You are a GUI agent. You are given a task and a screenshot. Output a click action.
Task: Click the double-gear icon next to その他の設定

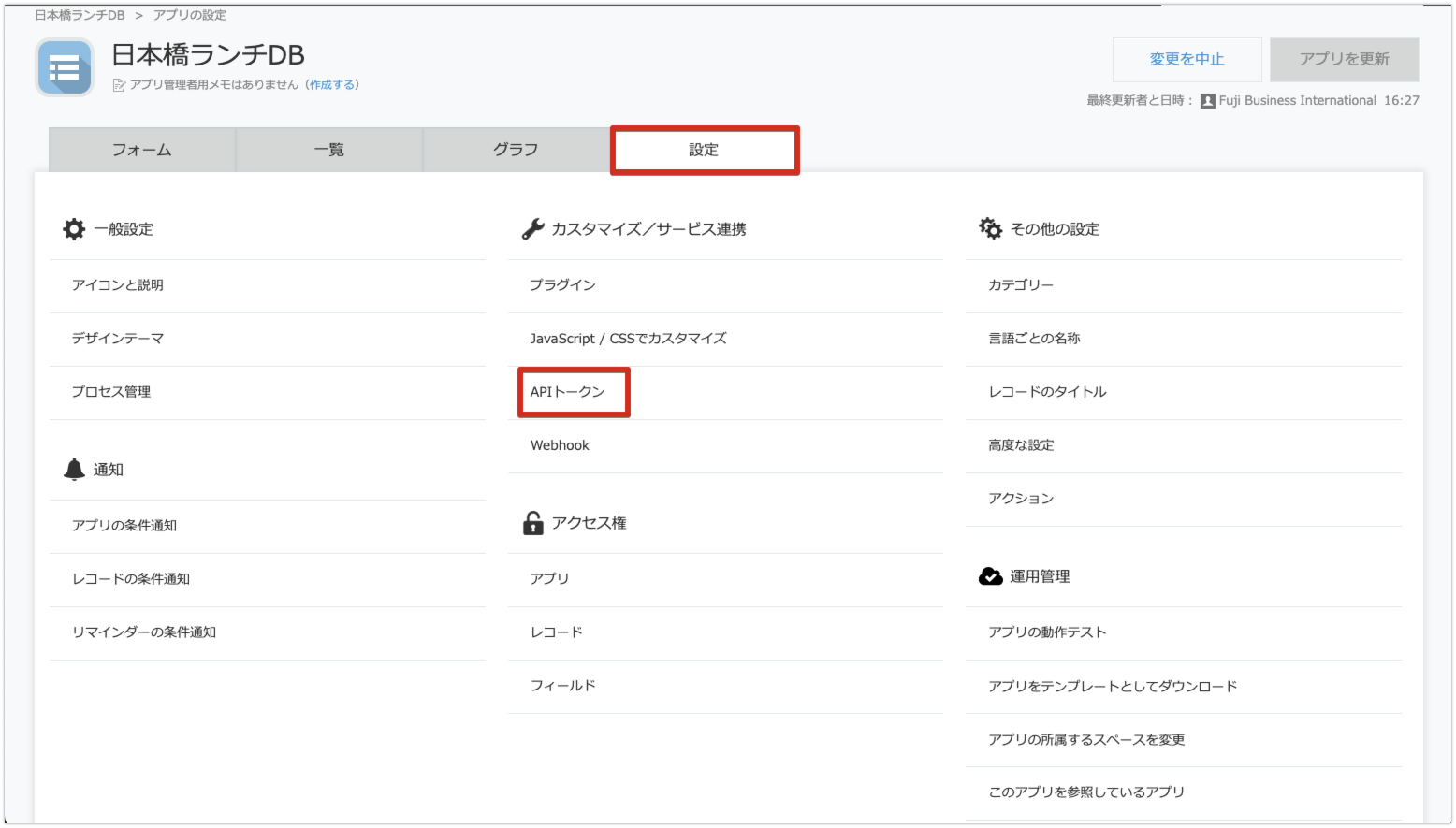990,228
